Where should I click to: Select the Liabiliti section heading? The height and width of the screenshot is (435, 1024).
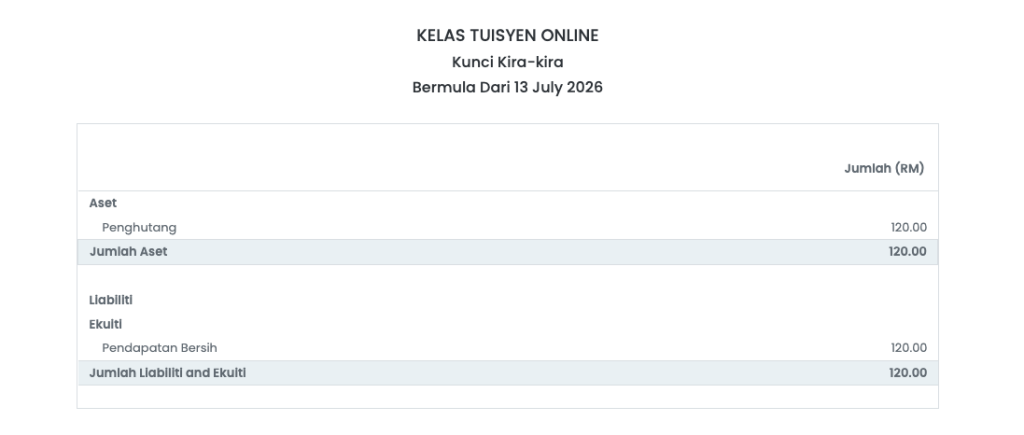click(111, 300)
